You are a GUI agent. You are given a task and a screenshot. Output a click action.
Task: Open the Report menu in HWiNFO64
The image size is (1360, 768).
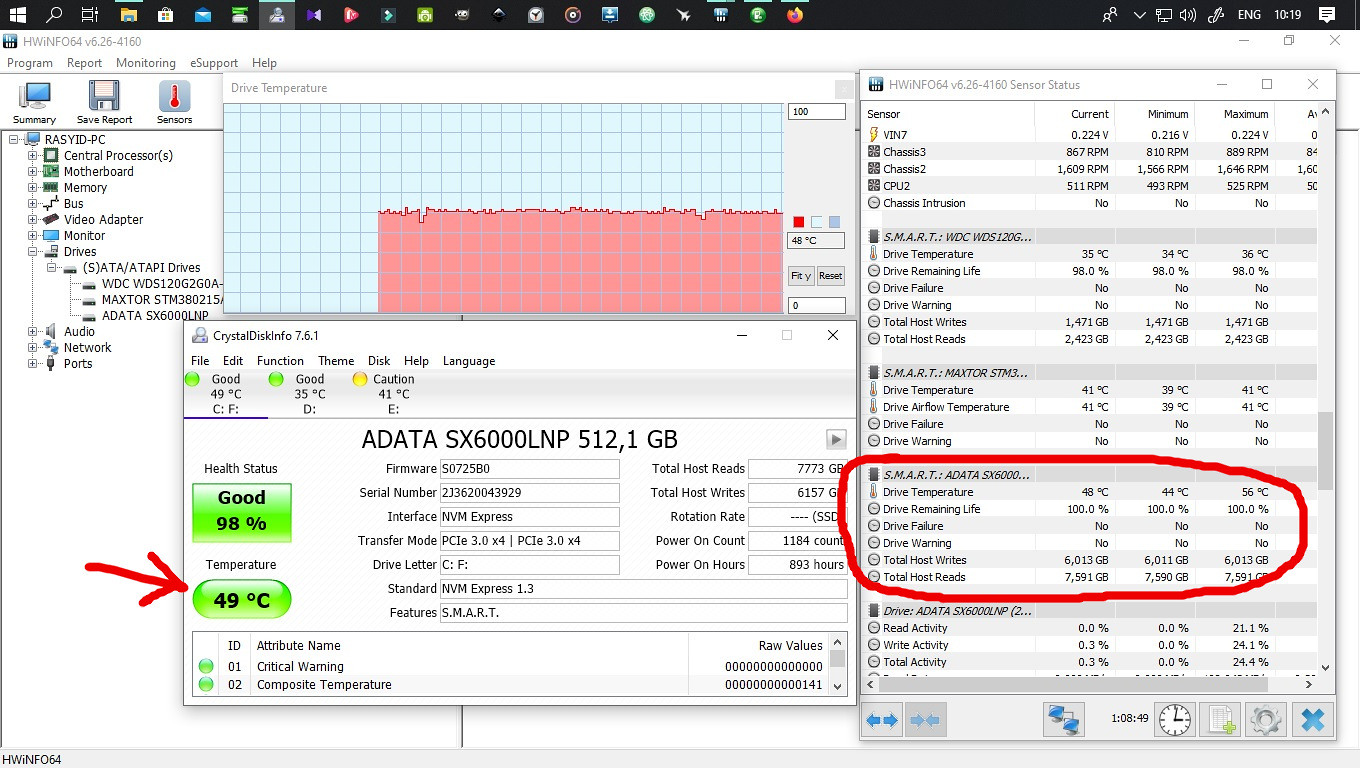84,62
